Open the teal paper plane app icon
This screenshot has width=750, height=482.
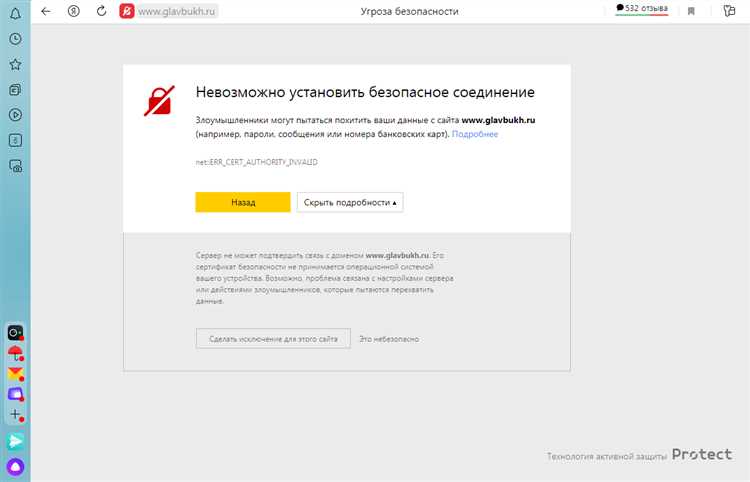pyautogui.click(x=15, y=441)
